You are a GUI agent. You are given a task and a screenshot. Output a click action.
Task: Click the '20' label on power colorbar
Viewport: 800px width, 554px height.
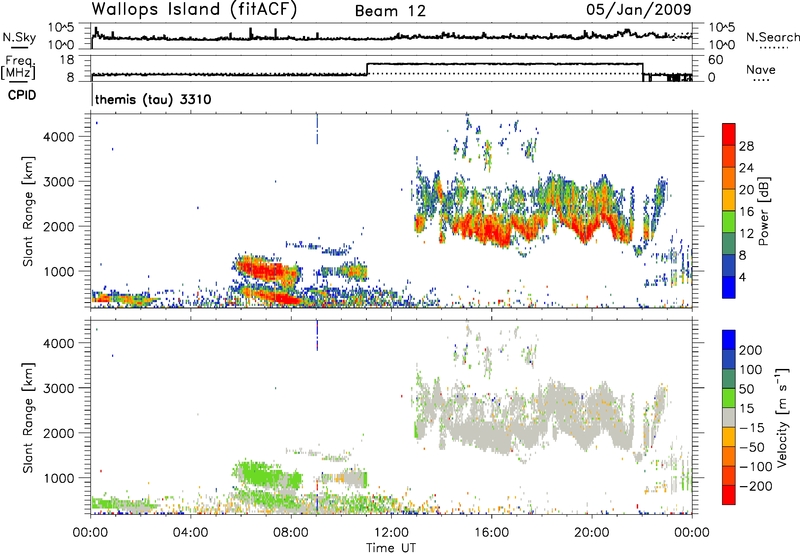[746, 190]
